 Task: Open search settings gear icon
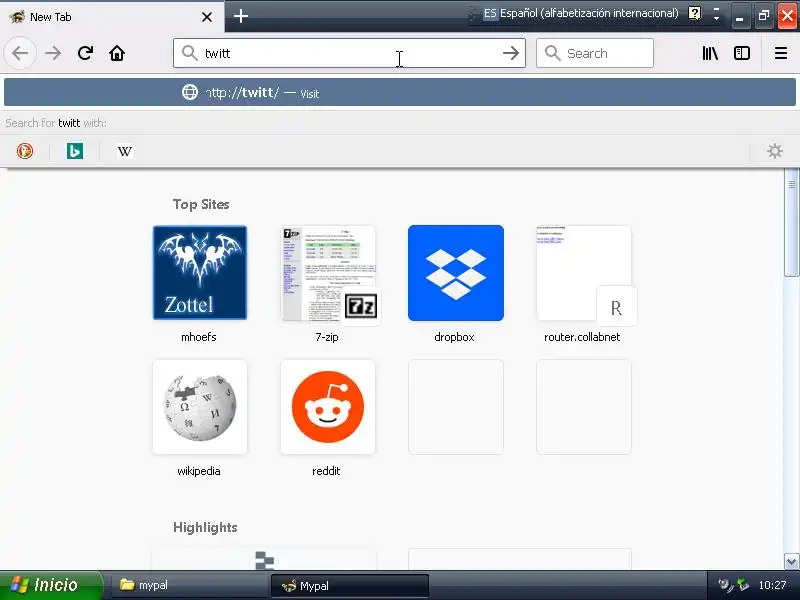click(774, 151)
